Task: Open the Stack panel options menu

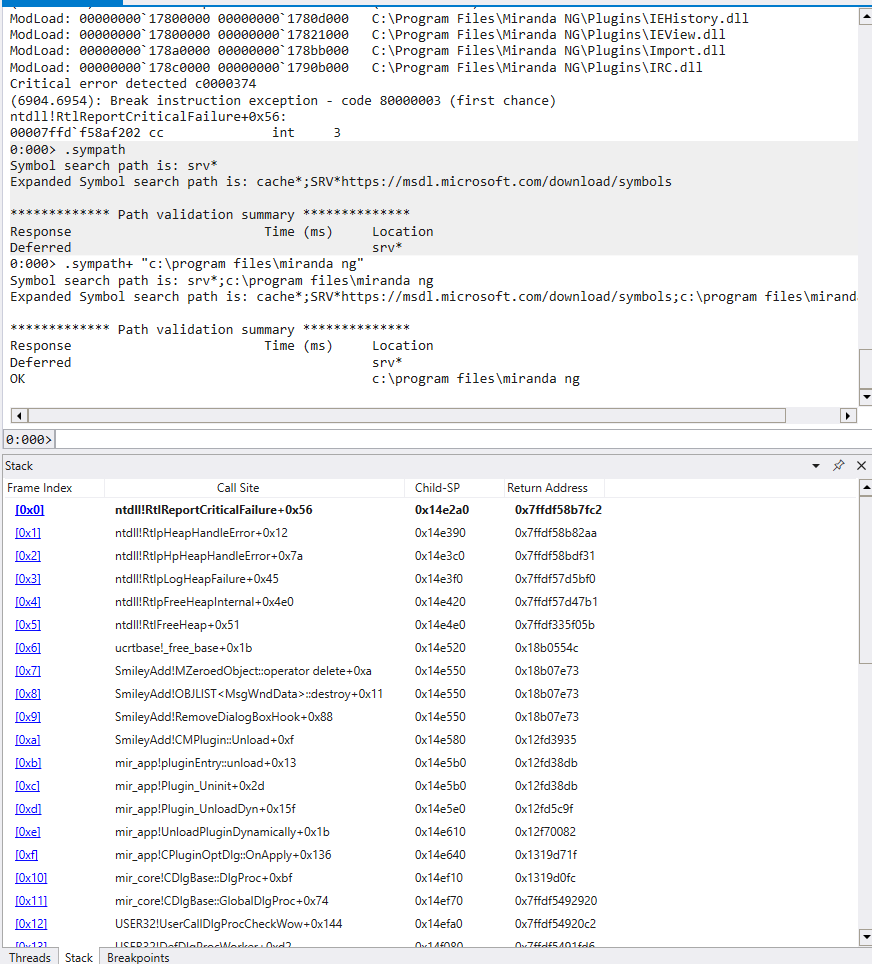Action: (x=815, y=465)
